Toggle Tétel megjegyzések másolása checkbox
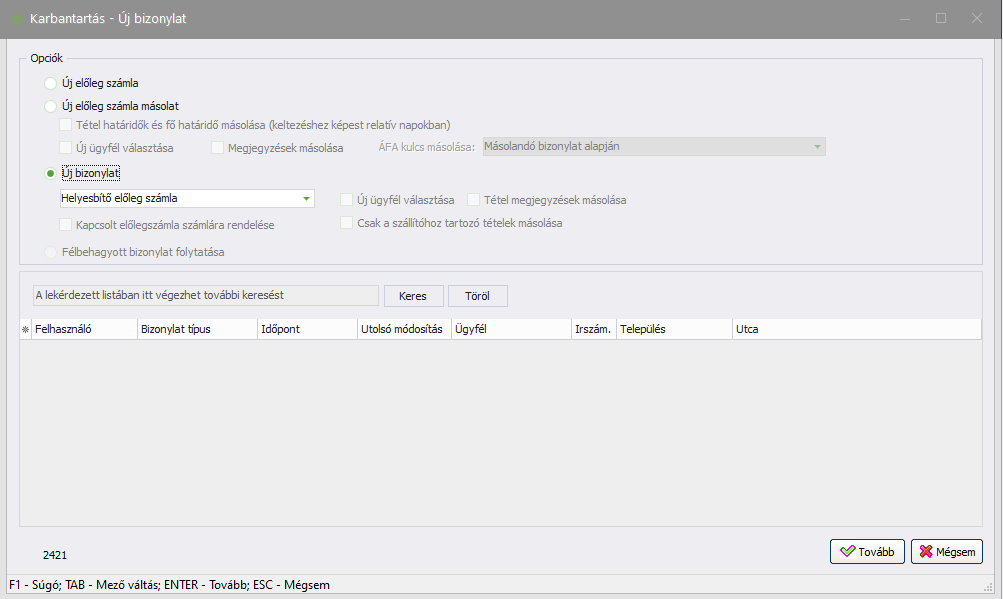The image size is (1003, 599). [x=475, y=200]
